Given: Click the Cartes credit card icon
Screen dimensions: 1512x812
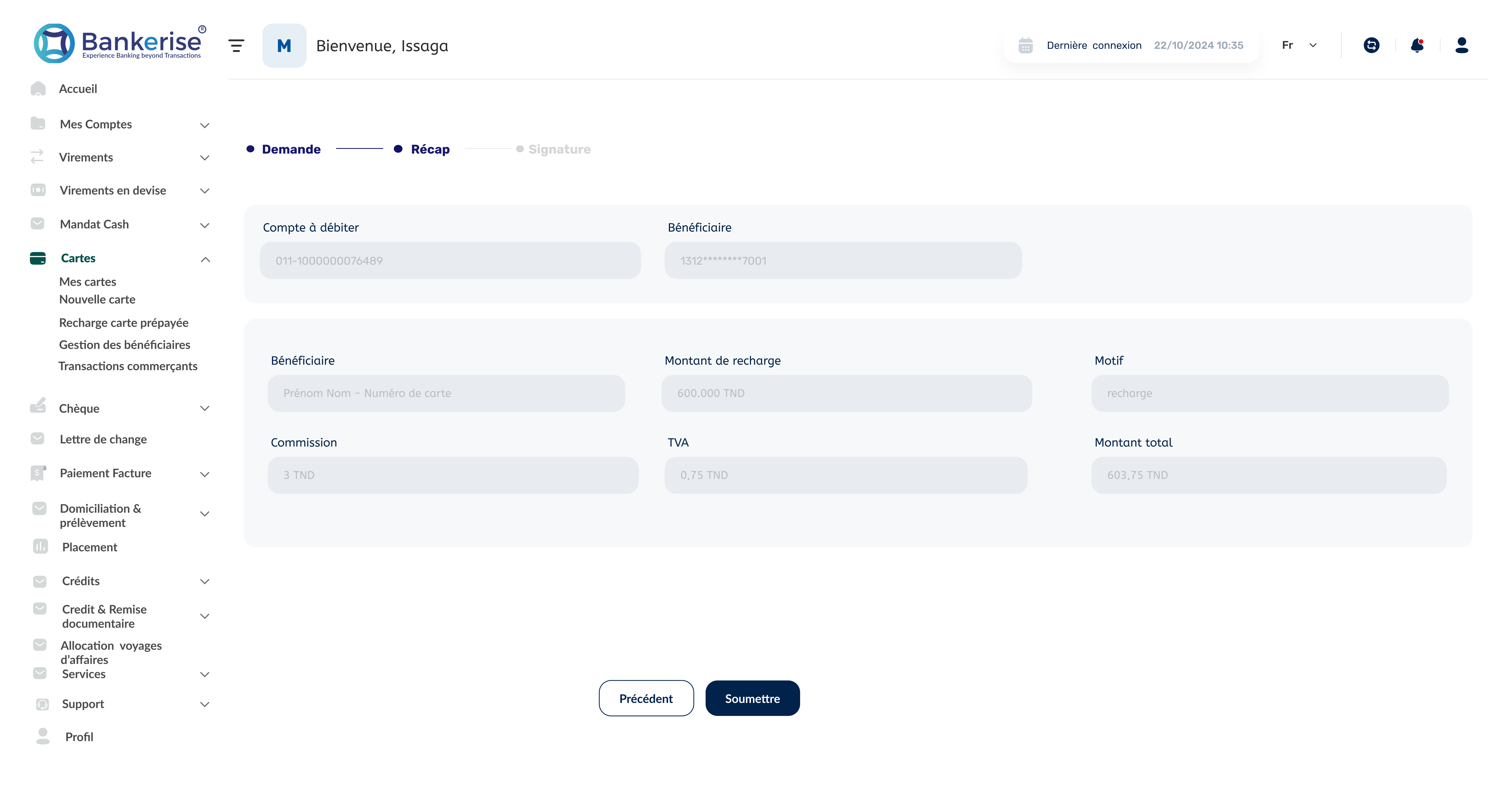Looking at the screenshot, I should click(x=38, y=258).
